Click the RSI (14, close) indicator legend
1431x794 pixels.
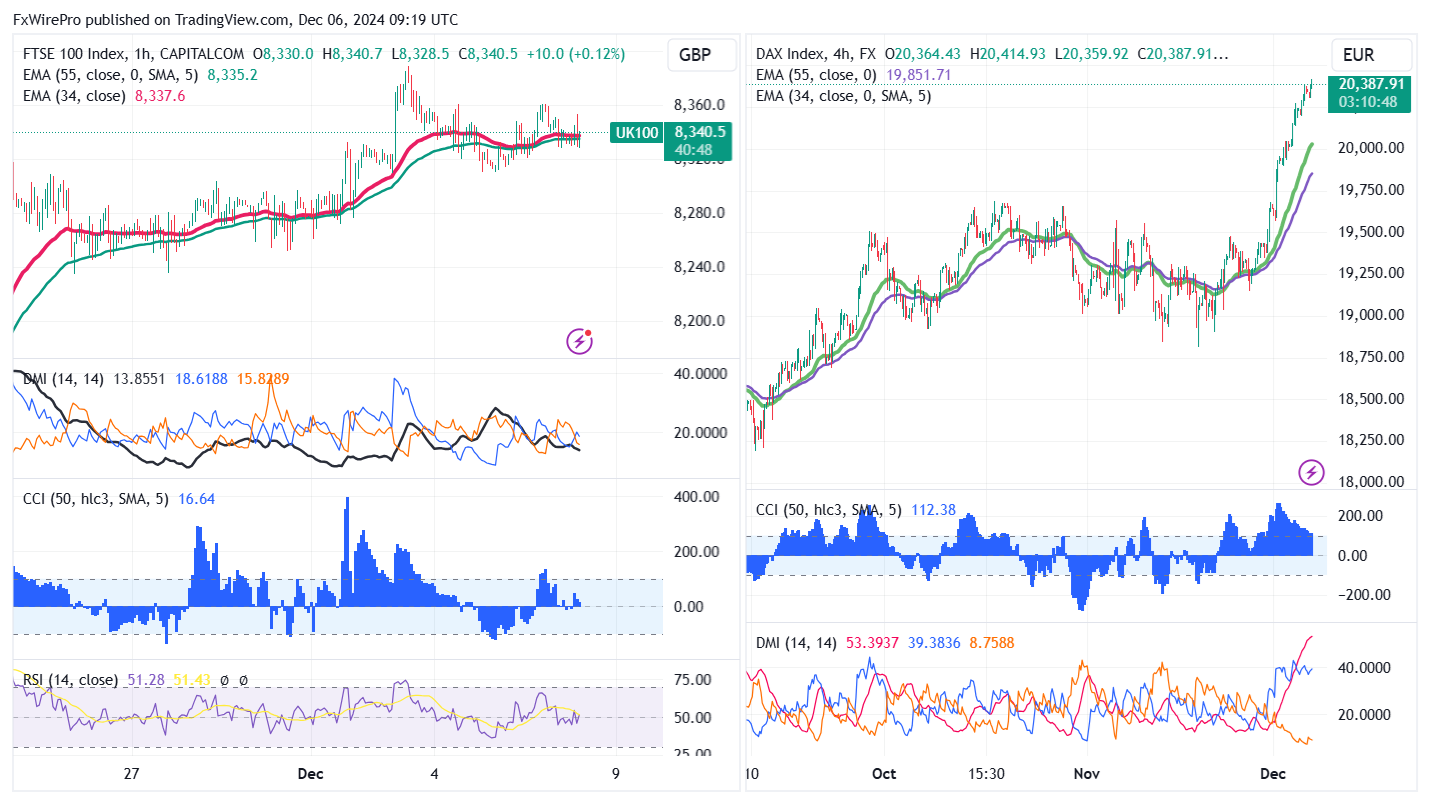[x=70, y=680]
